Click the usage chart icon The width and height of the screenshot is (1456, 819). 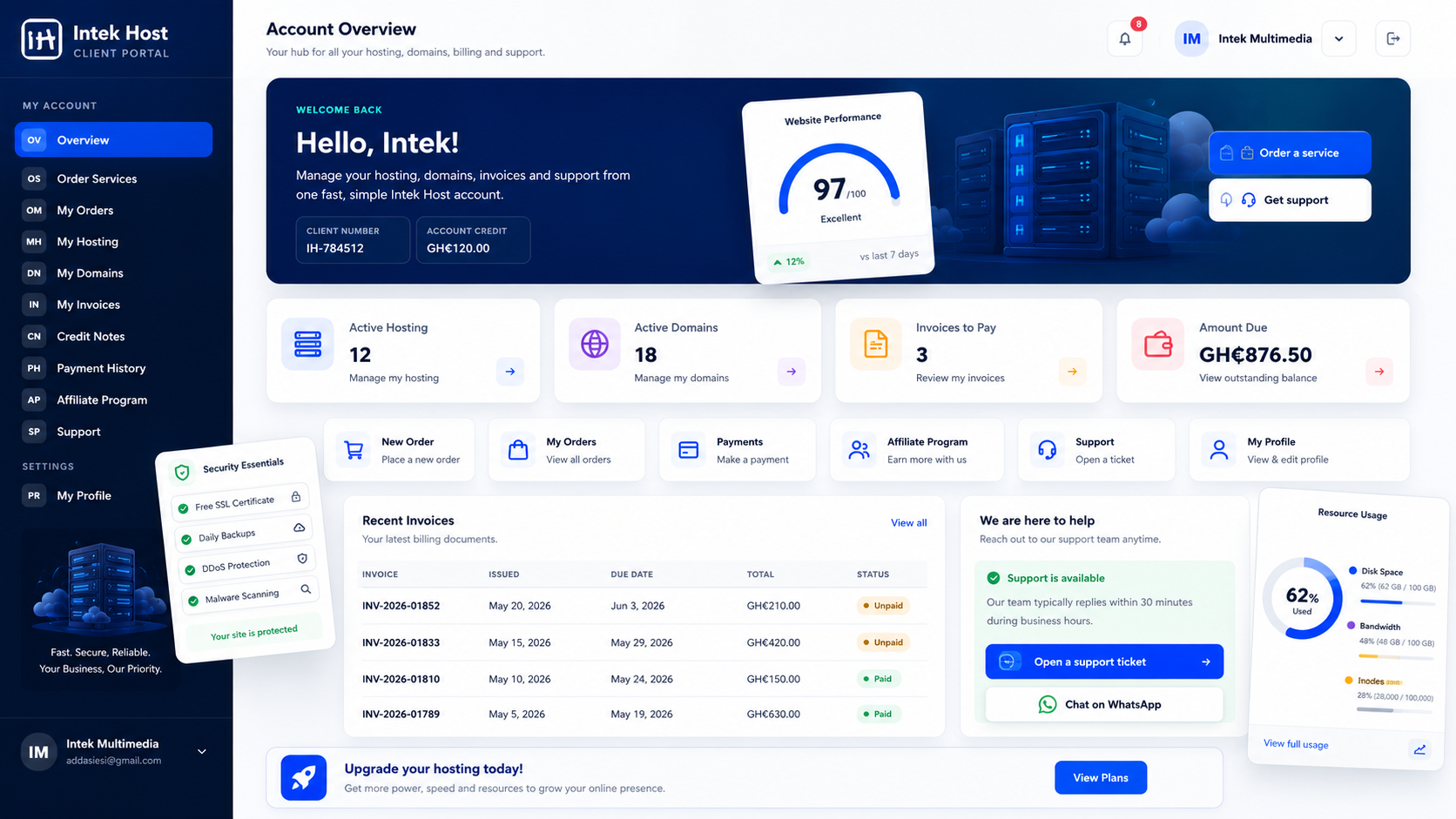click(x=1419, y=749)
